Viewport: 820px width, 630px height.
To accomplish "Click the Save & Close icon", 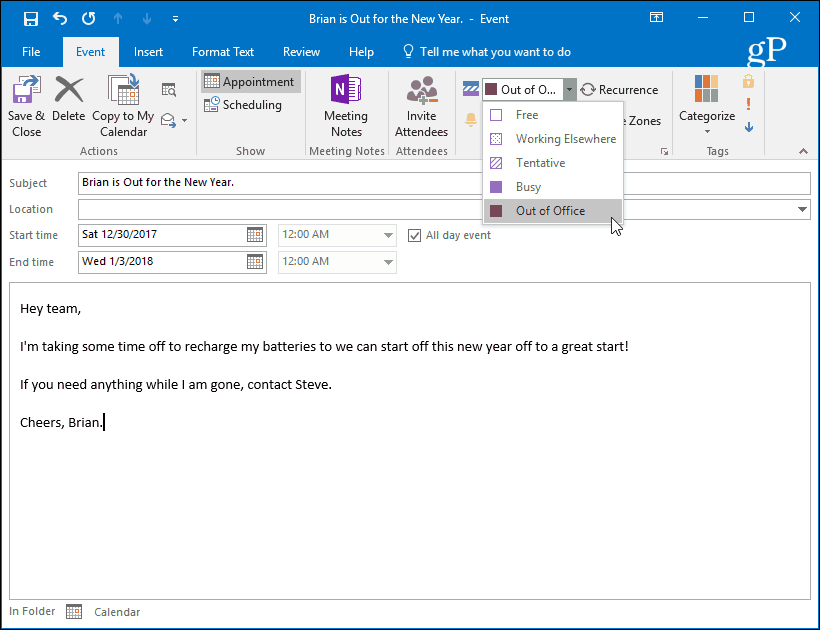I will click(26, 92).
